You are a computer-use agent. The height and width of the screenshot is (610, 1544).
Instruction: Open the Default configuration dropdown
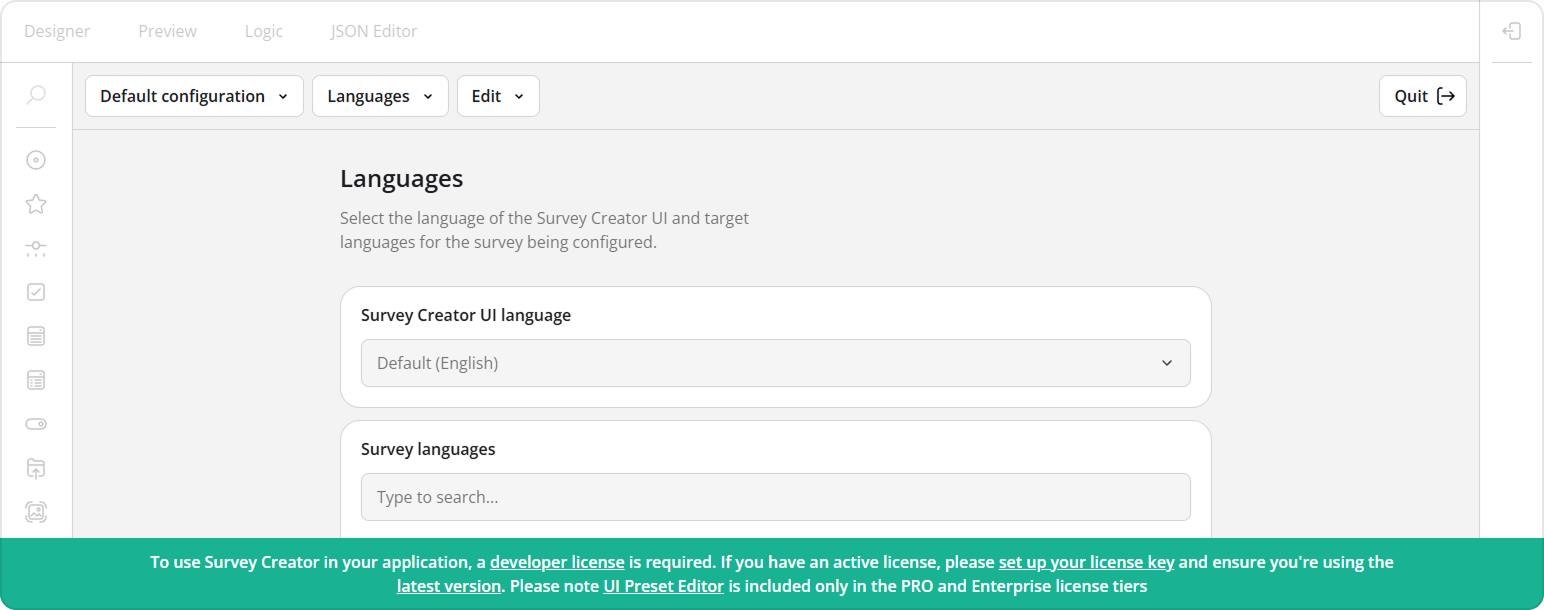[194, 96]
